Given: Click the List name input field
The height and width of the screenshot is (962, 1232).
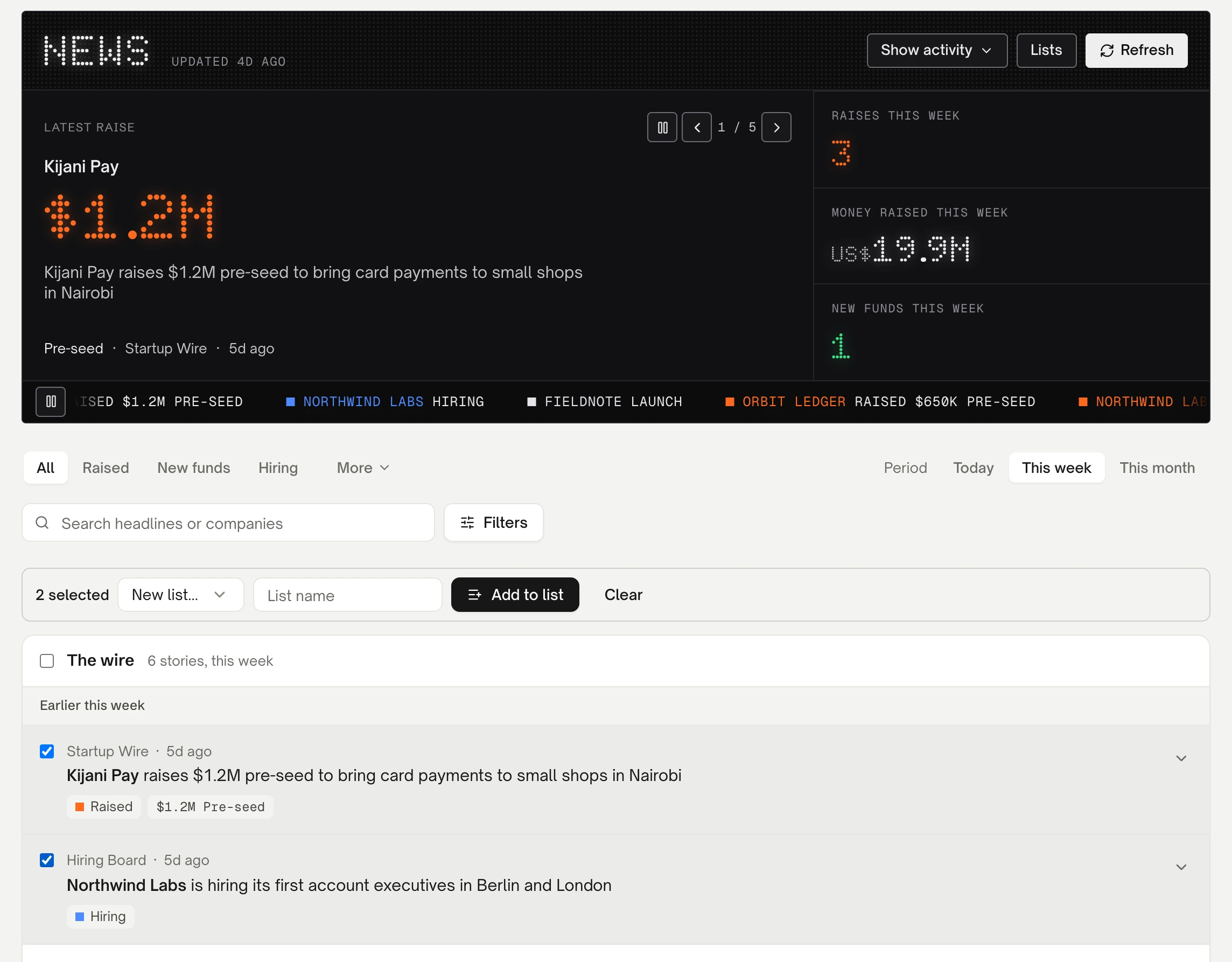Looking at the screenshot, I should pos(347,595).
